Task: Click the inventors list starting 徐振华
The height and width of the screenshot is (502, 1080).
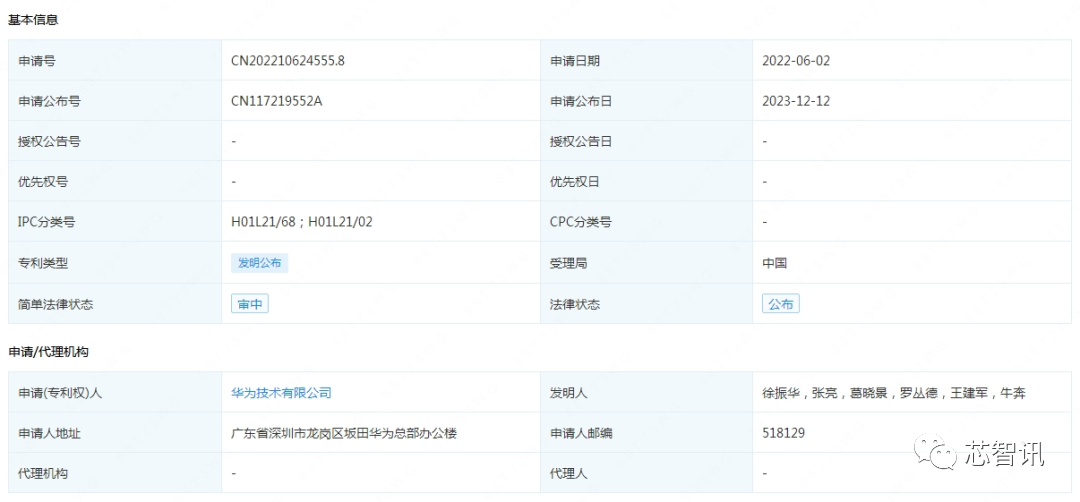Action: click(x=895, y=393)
